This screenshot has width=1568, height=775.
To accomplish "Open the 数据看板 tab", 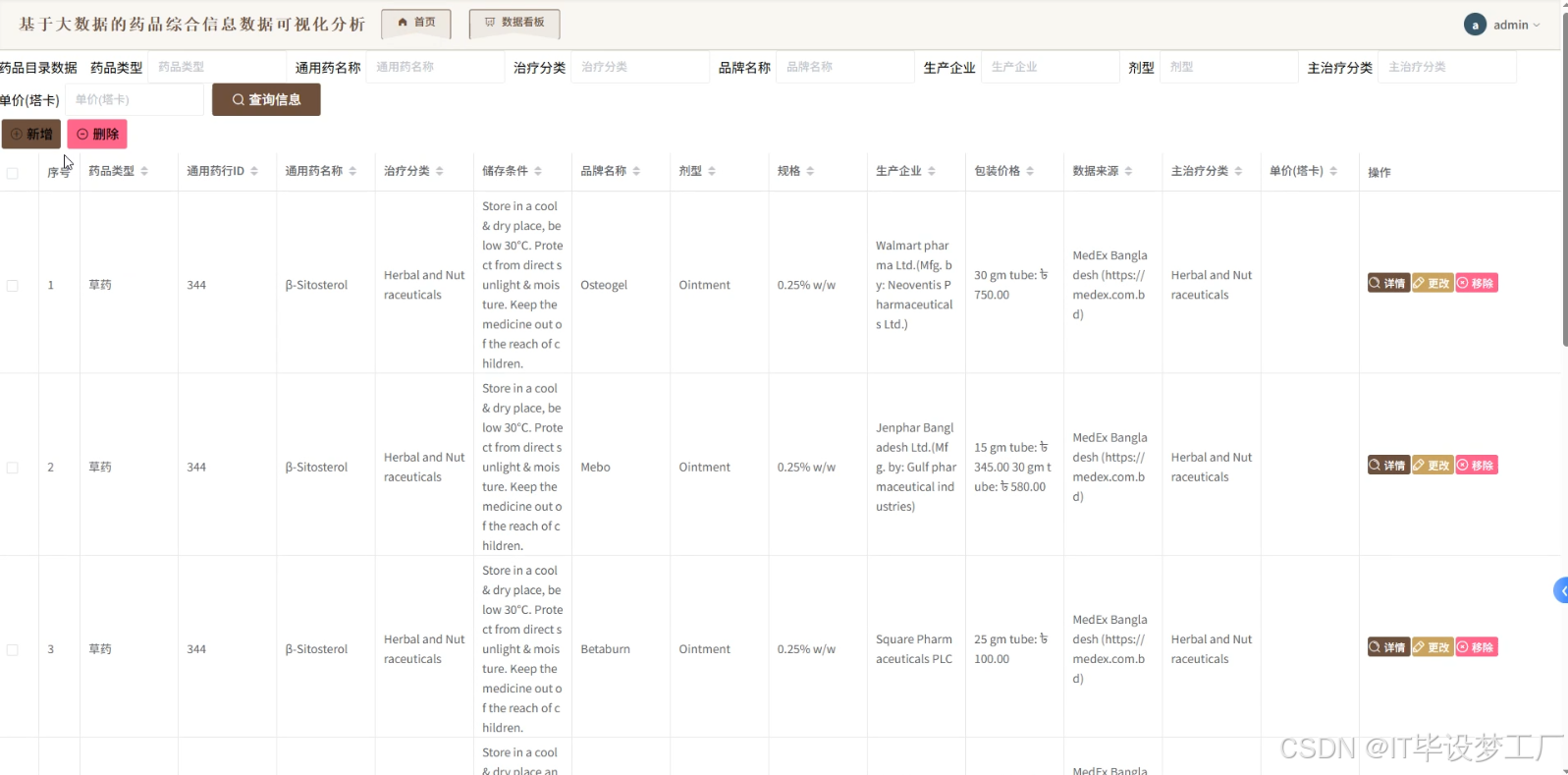I will coord(514,24).
